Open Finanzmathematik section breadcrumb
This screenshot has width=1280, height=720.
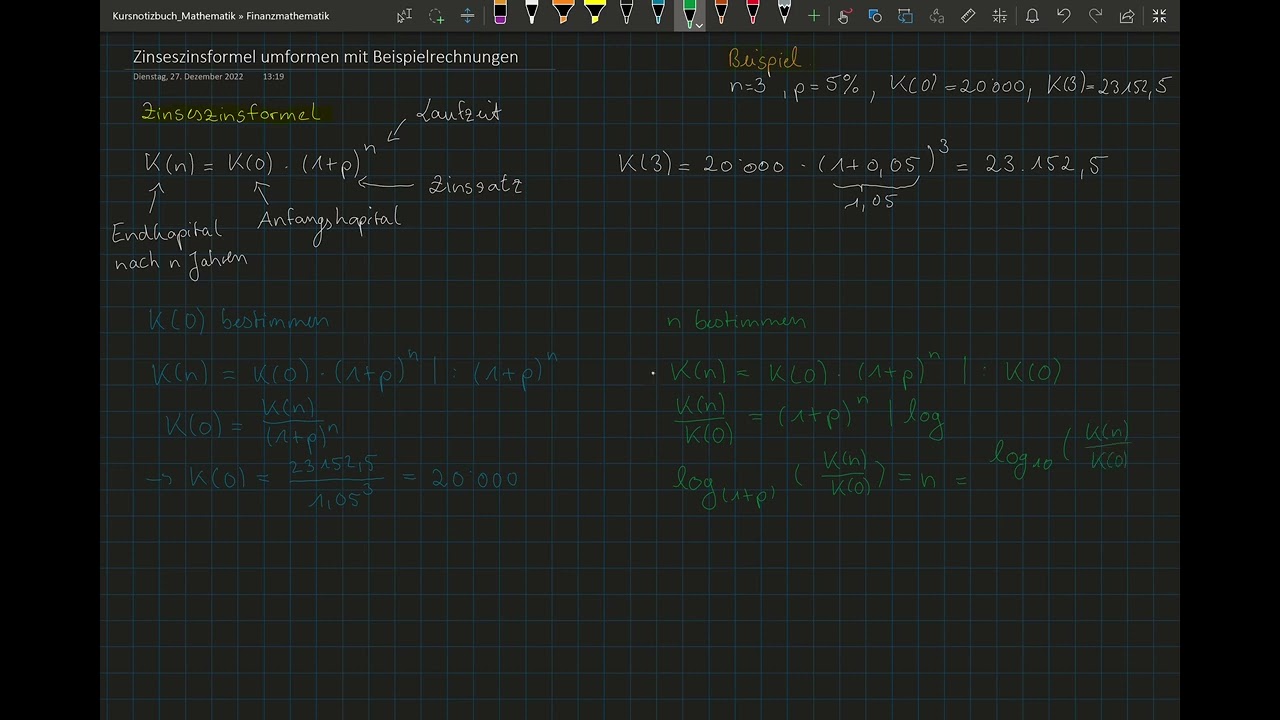[x=288, y=16]
